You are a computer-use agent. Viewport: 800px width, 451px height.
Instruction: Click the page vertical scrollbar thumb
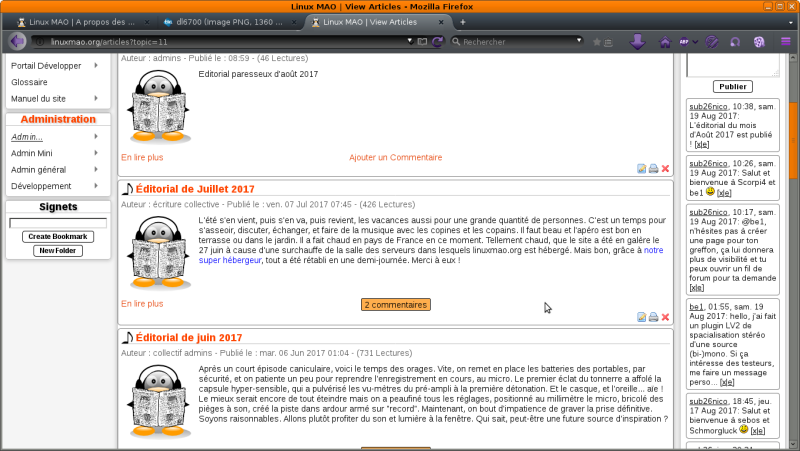pos(793,140)
